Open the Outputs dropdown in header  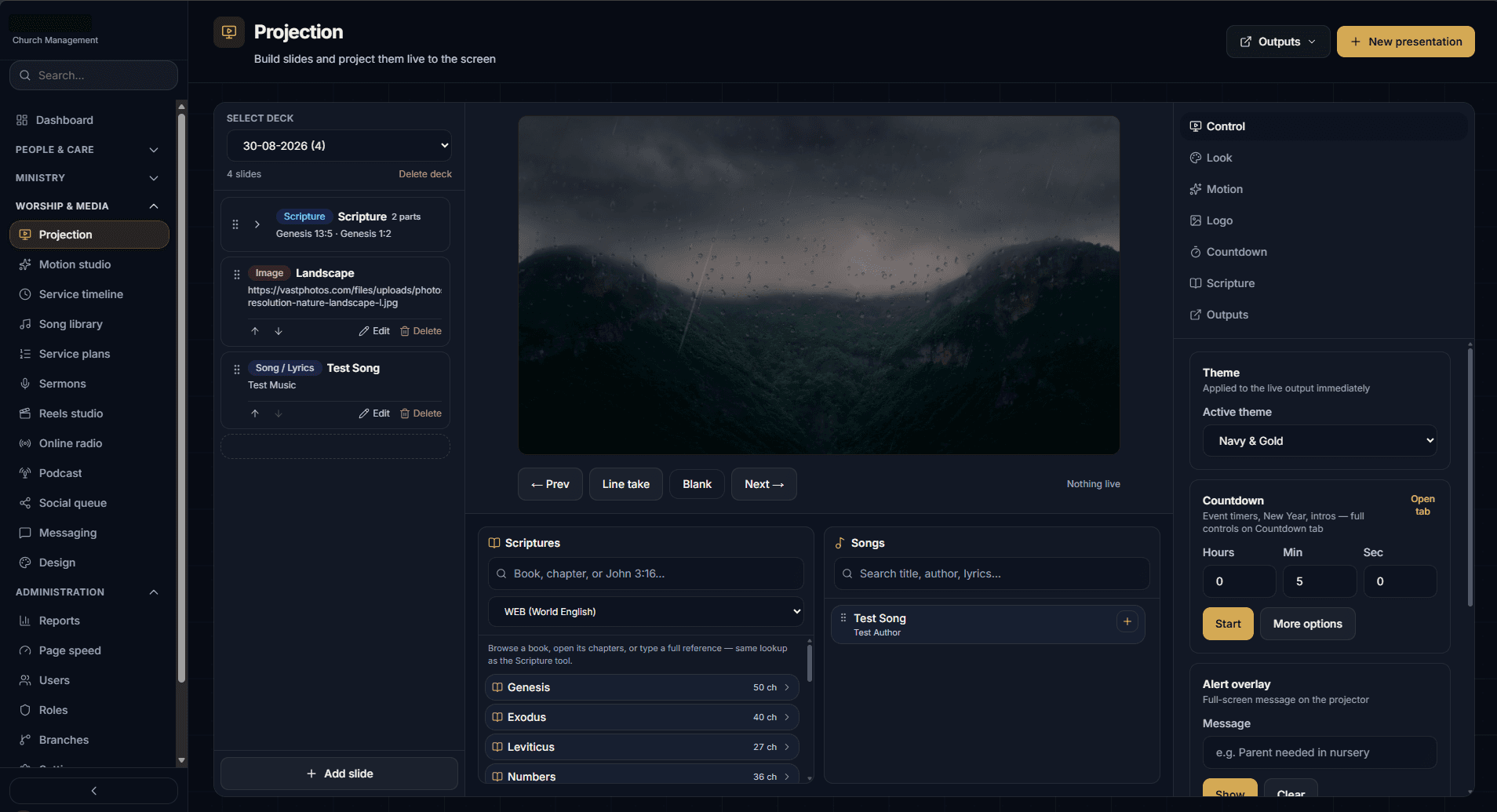(1277, 42)
